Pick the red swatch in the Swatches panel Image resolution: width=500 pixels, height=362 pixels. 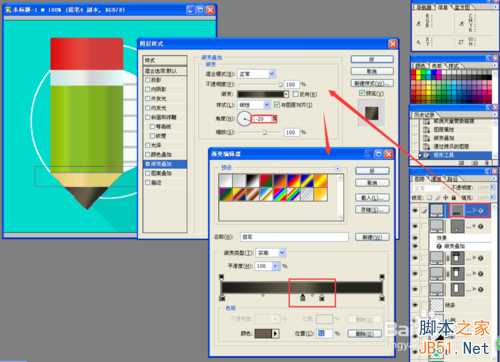point(414,72)
